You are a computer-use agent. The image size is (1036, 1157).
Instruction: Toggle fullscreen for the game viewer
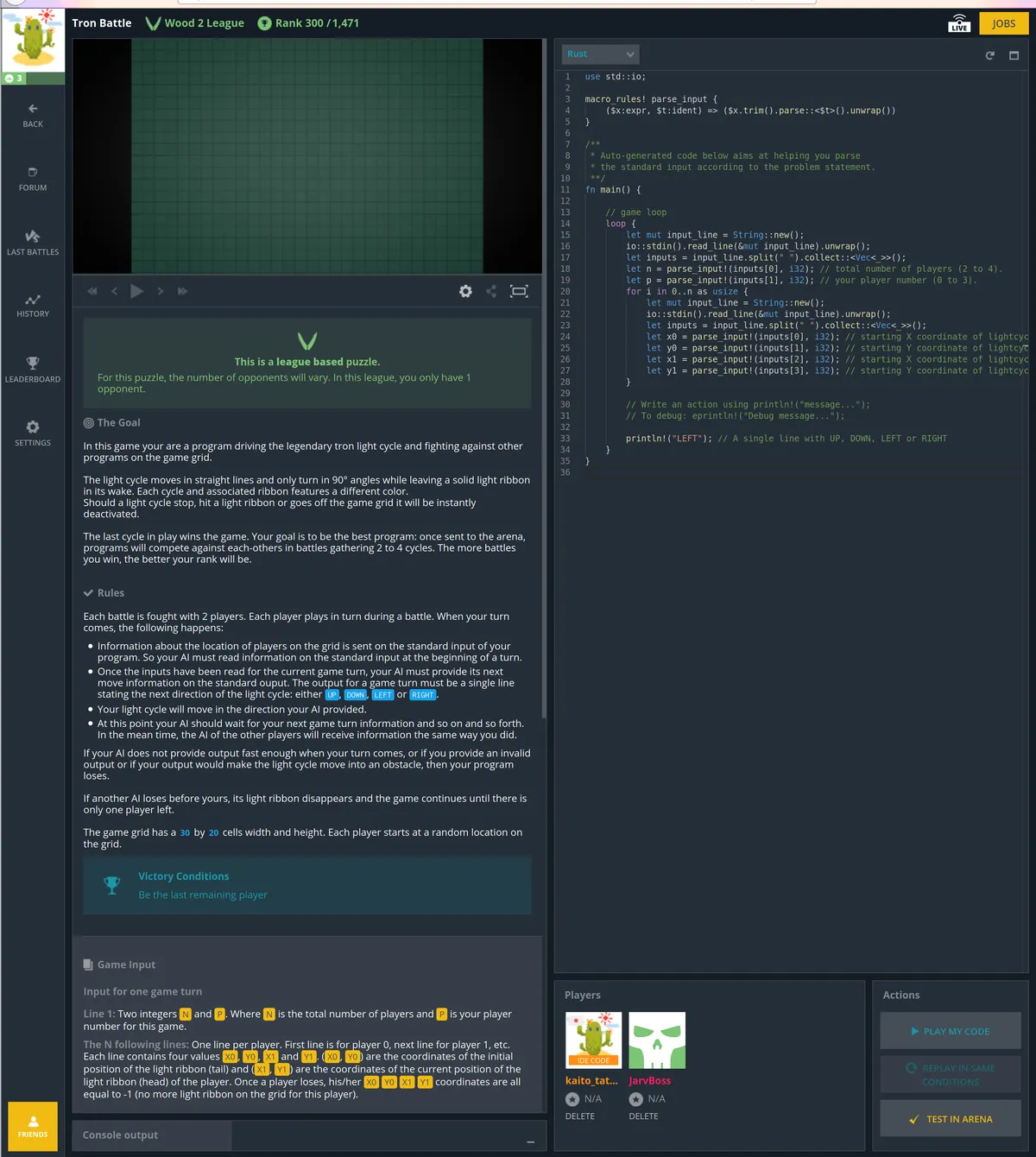519,292
